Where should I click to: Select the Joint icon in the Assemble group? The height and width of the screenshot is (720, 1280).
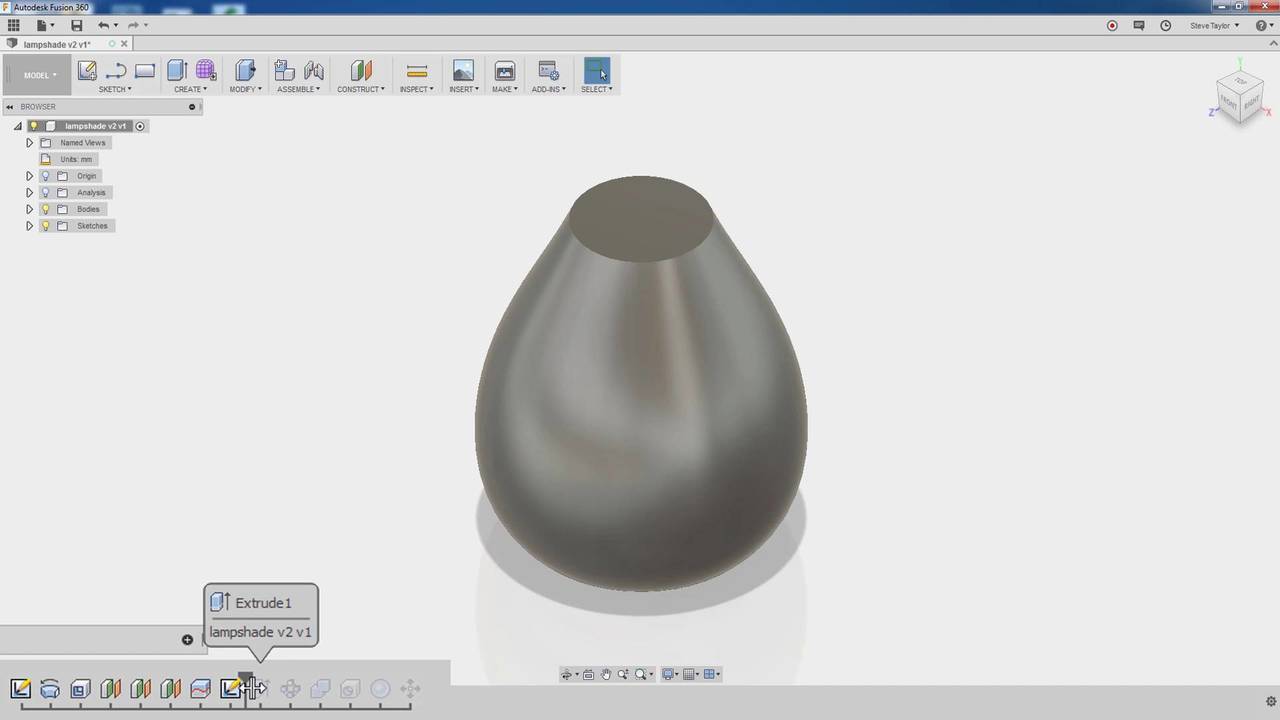pyautogui.click(x=314, y=71)
